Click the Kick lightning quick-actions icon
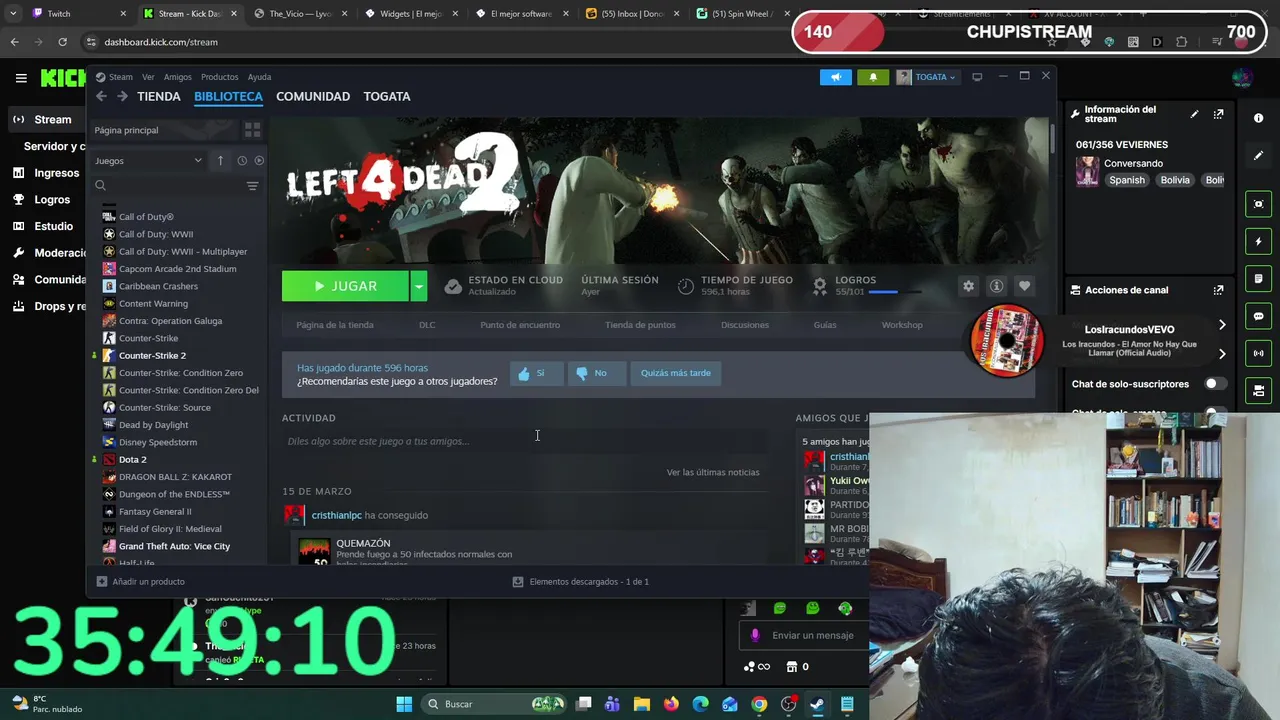 pos(1259,241)
